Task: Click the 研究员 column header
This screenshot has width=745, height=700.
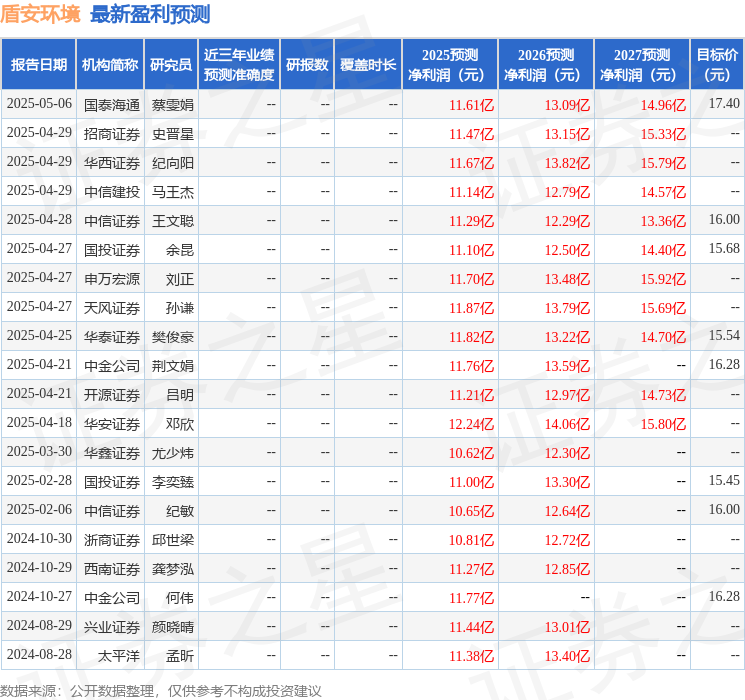Action: click(x=171, y=65)
